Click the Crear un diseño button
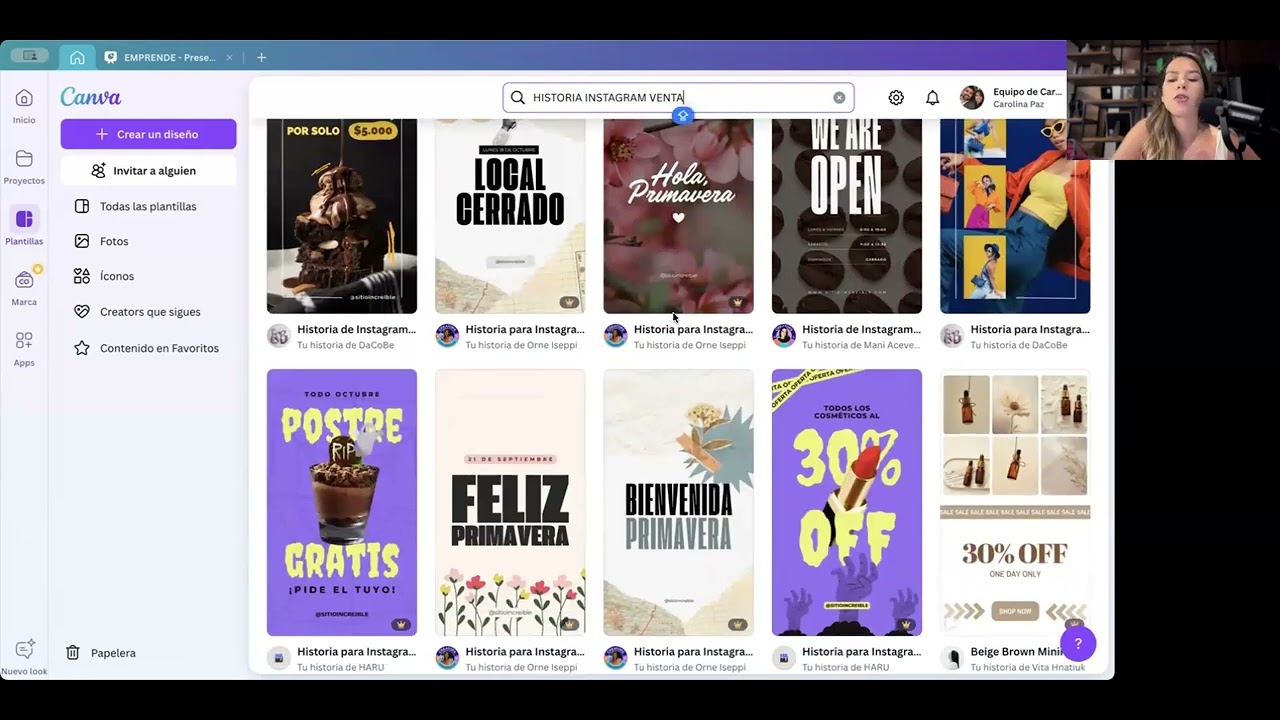 coord(148,134)
